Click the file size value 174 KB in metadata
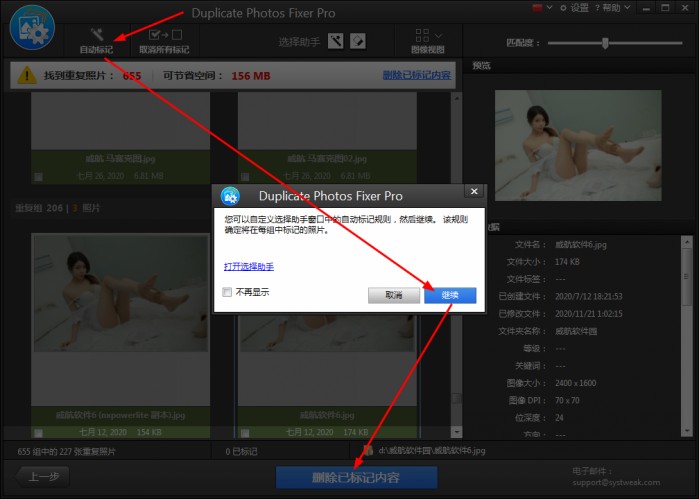The height and width of the screenshot is (499, 699). (x=567, y=262)
